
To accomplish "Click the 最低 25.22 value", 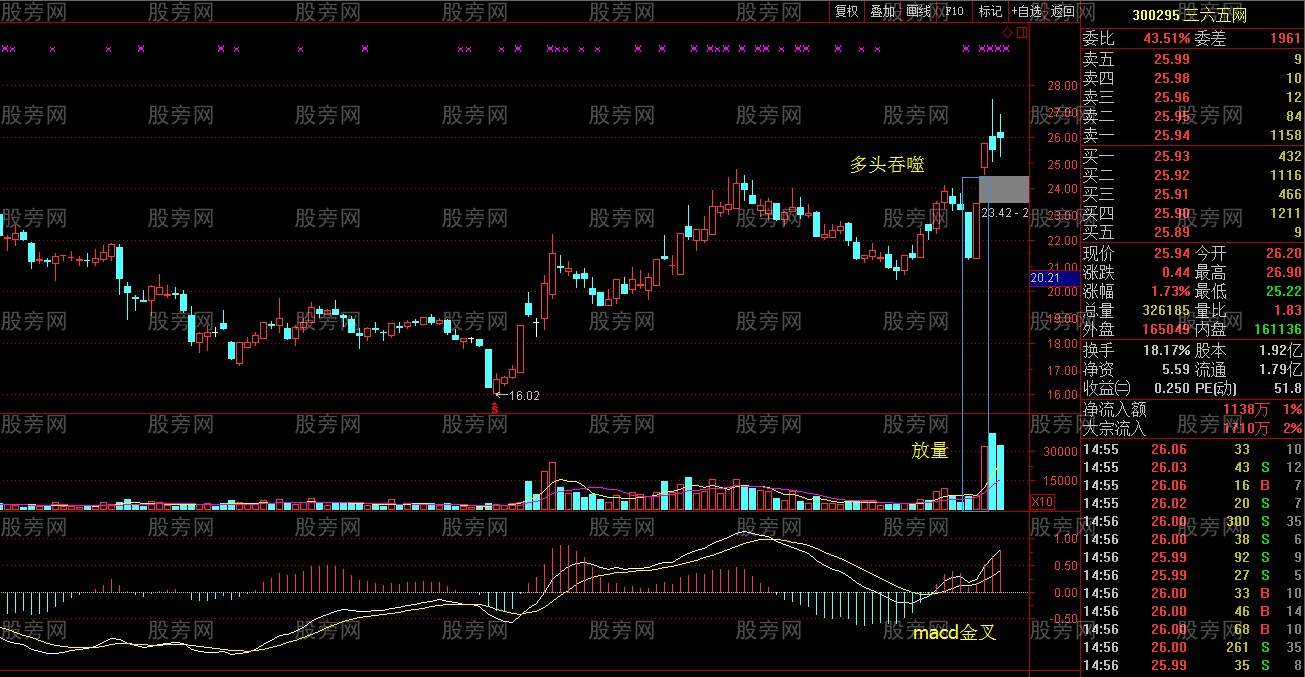I will (x=1283, y=291).
